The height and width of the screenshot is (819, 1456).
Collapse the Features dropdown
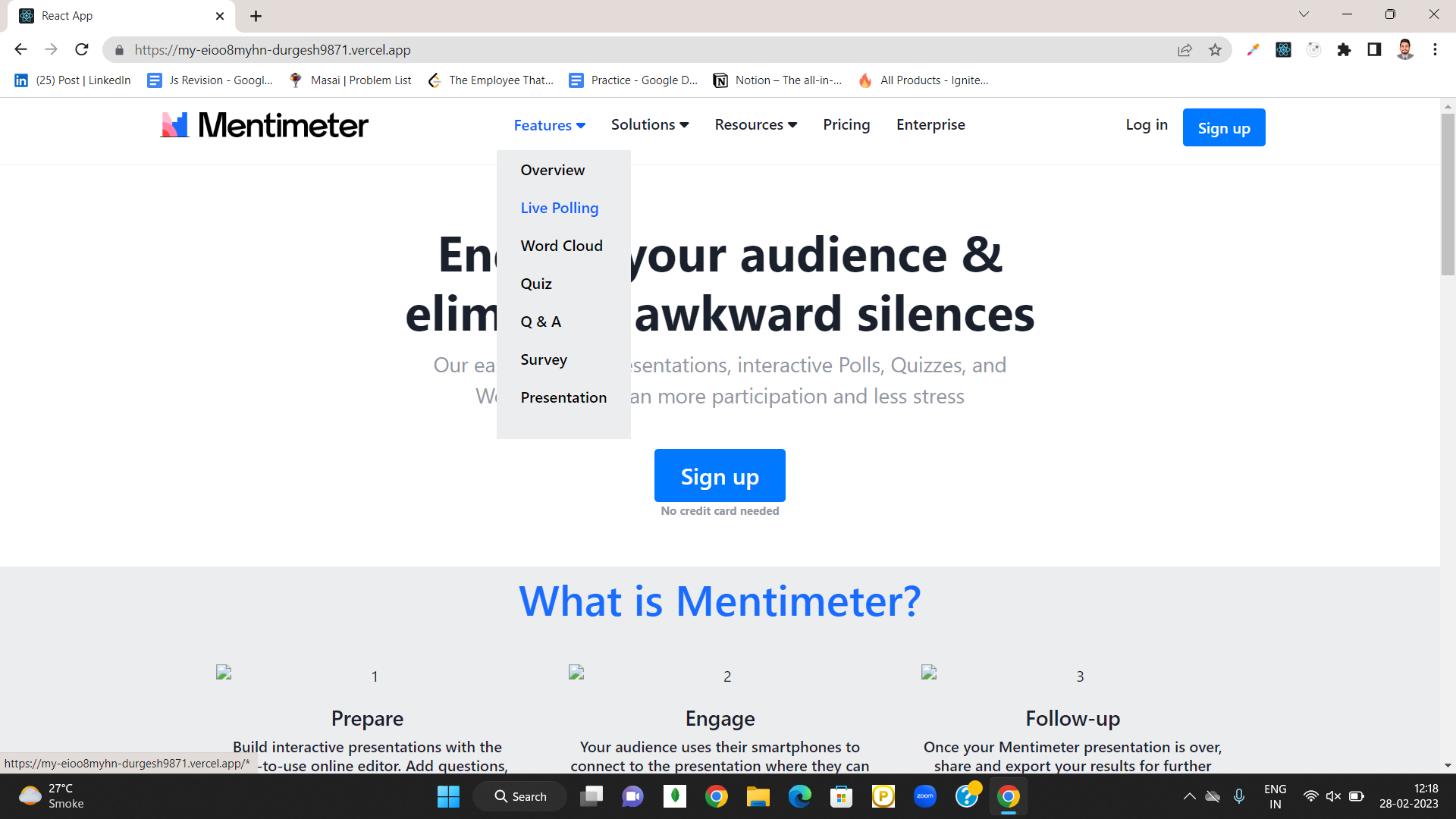click(x=549, y=125)
